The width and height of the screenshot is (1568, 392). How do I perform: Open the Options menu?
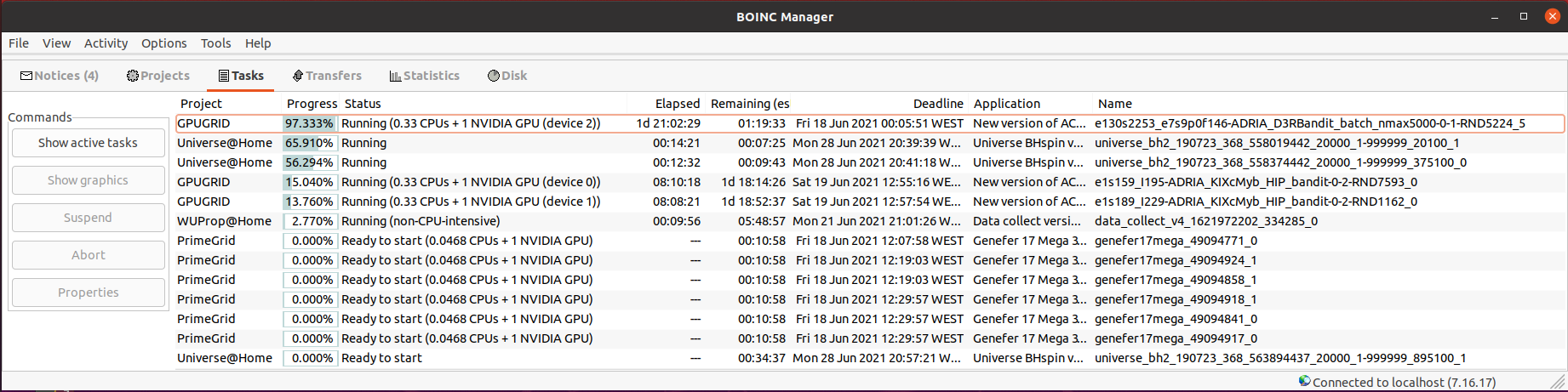(x=163, y=43)
